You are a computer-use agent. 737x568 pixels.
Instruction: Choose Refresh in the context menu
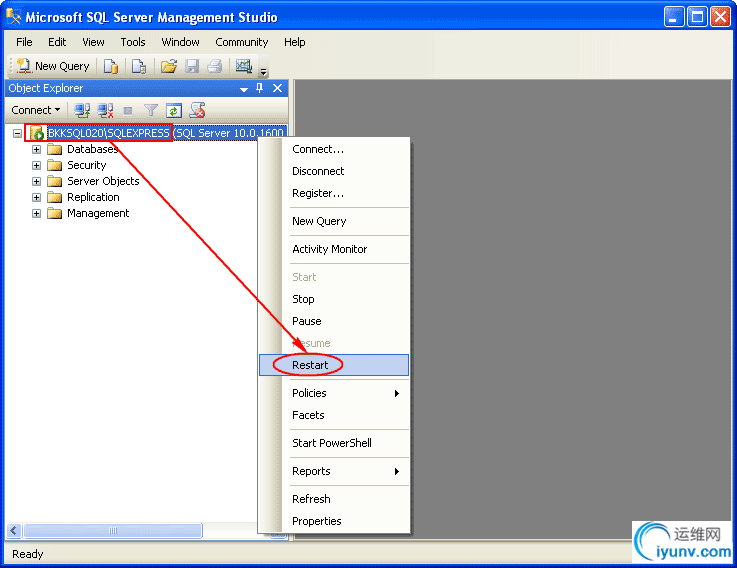334,499
